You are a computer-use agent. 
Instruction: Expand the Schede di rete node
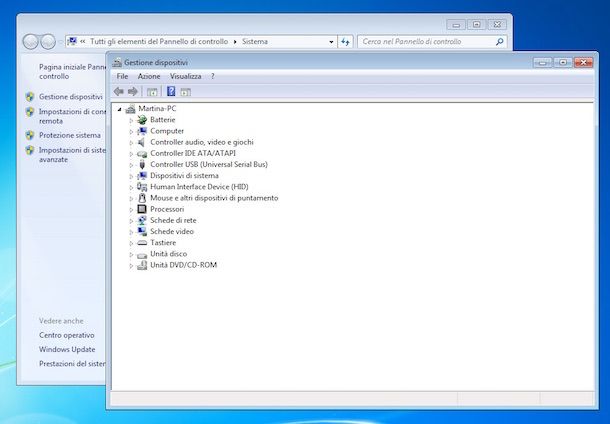[x=131, y=221]
